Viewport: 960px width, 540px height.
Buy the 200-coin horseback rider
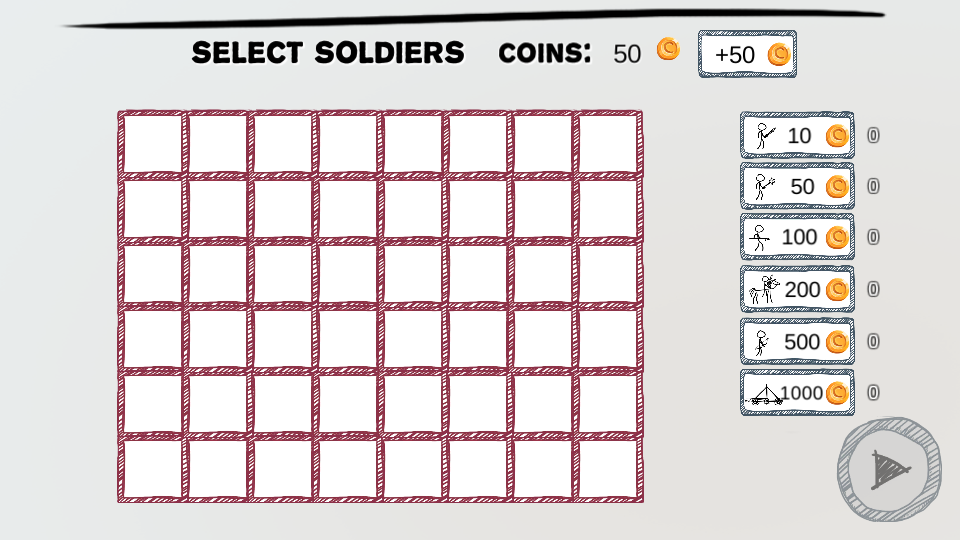[x=797, y=289]
